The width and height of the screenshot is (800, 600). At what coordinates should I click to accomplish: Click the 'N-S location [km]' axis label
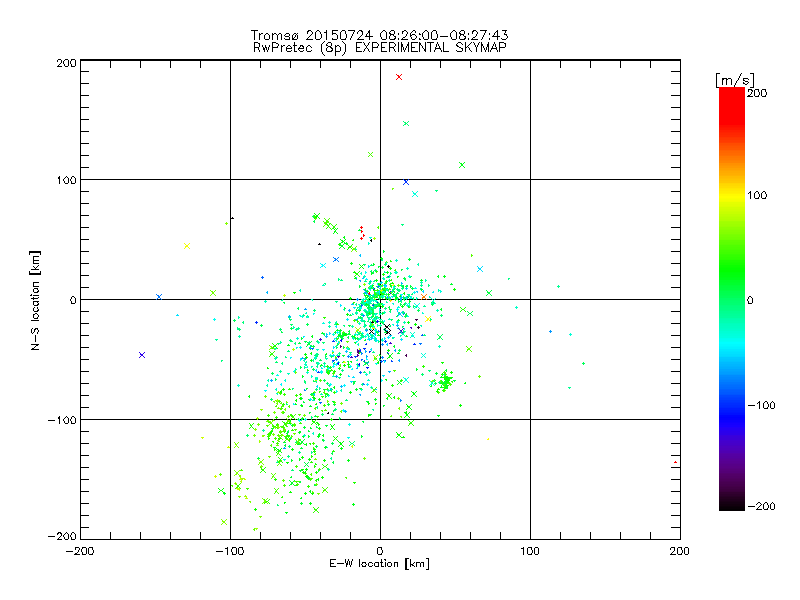click(x=35, y=301)
